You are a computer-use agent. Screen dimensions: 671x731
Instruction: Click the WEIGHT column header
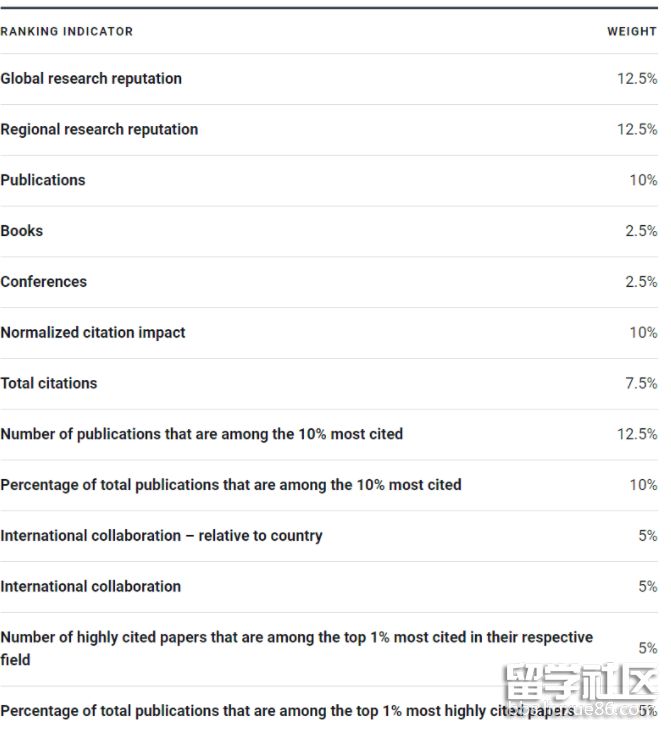[631, 32]
